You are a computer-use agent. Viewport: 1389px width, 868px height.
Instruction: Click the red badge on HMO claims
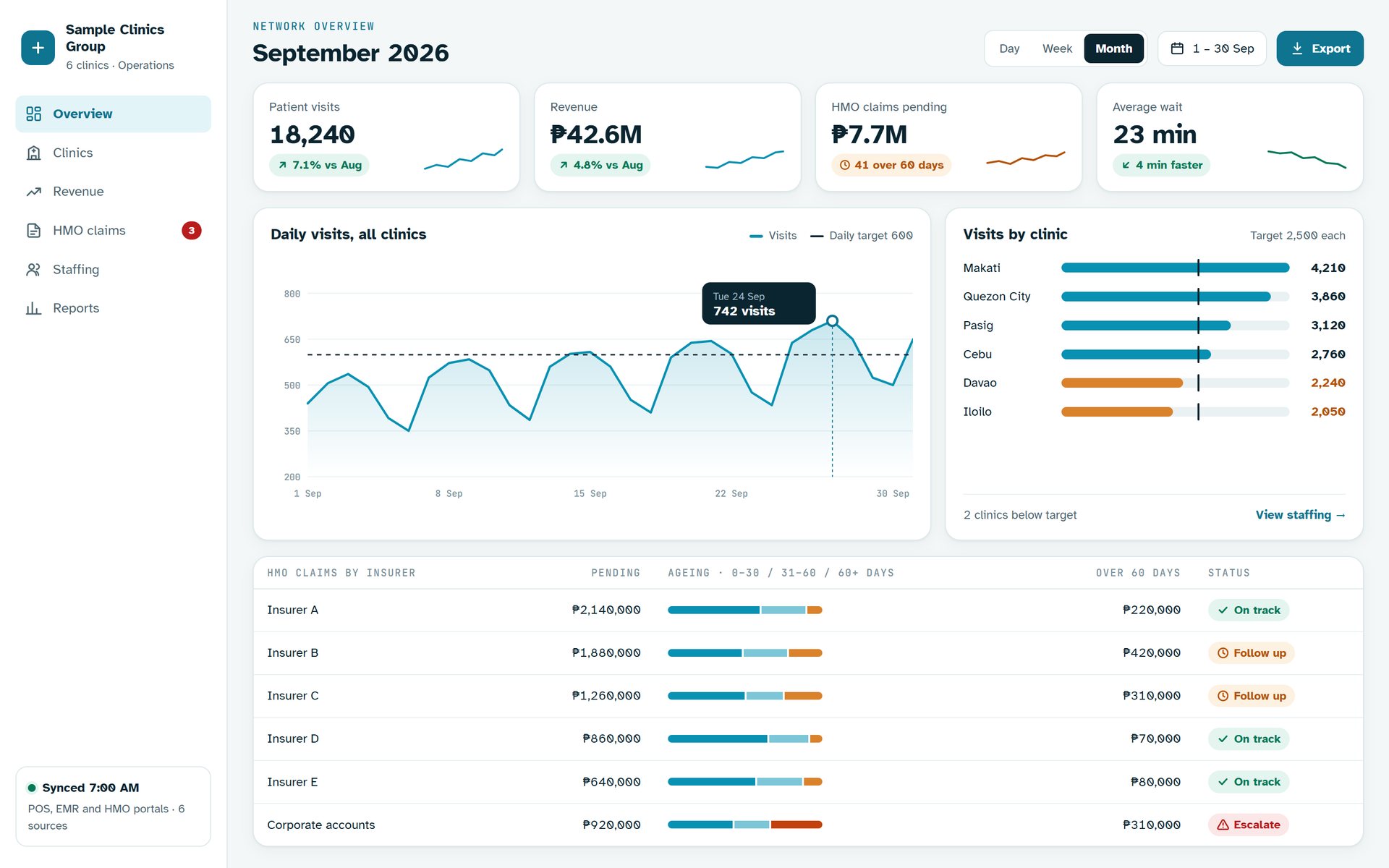[191, 231]
